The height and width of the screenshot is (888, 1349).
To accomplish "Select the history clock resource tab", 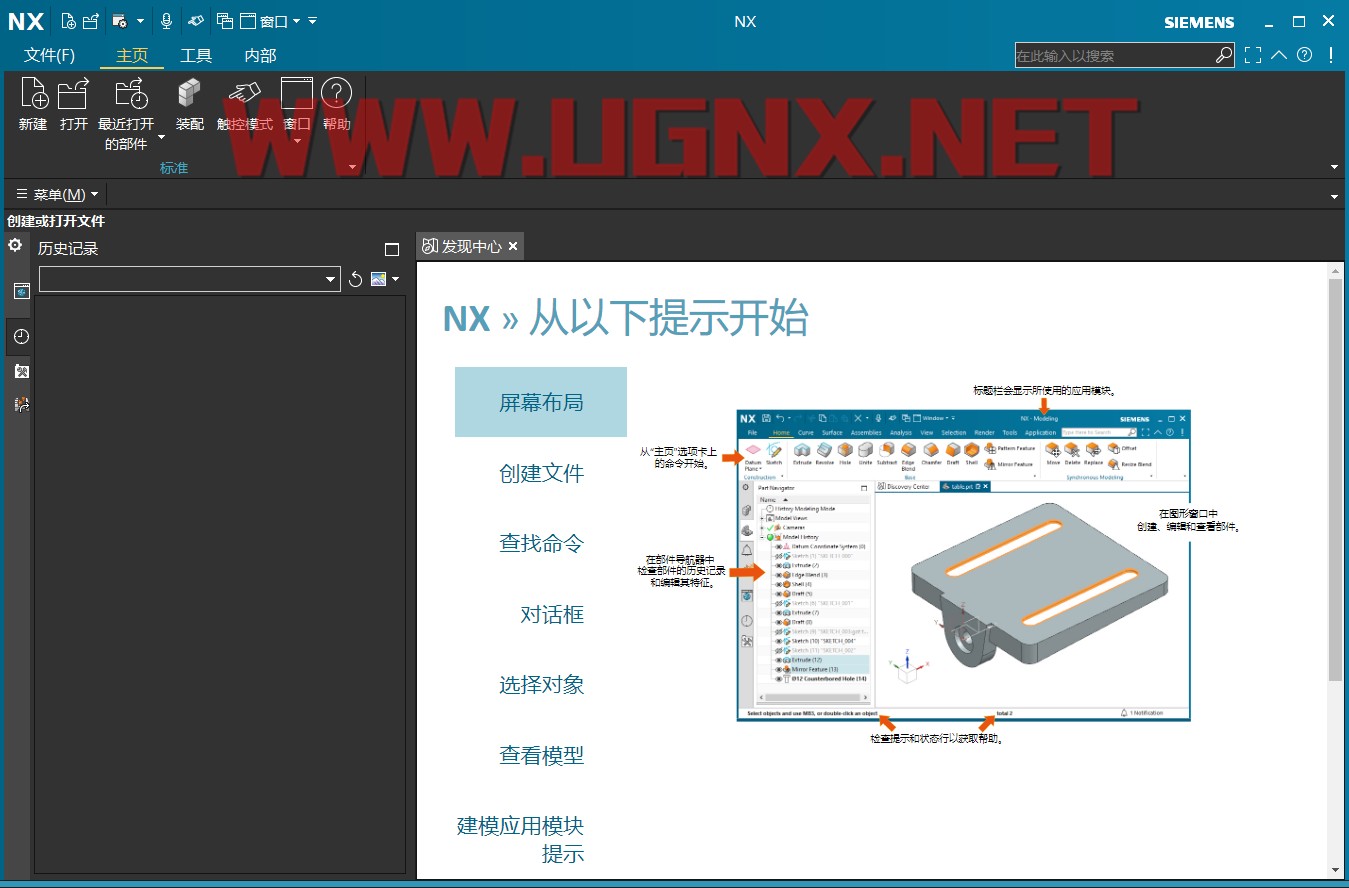I will (x=21, y=337).
